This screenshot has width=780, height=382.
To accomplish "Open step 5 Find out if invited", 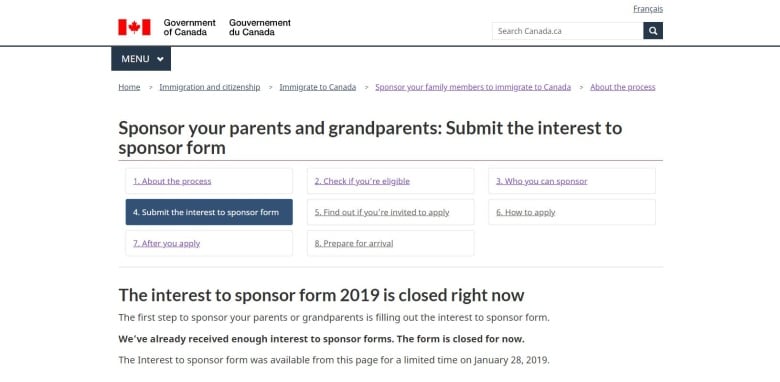I will coord(390,212).
